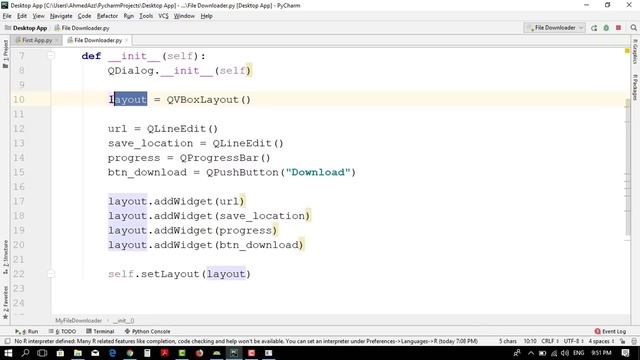This screenshot has height=360, width=640.
Task: Open the VCS menu
Action: click(x=163, y=16)
